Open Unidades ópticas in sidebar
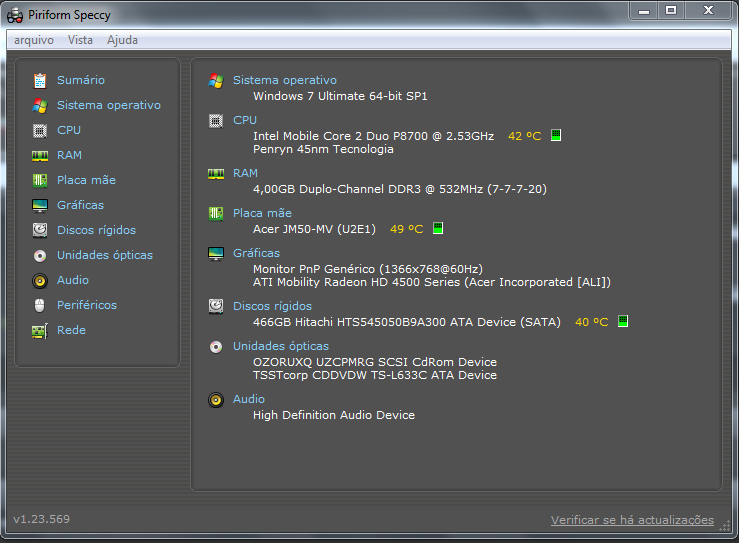Image resolution: width=739 pixels, height=543 pixels. point(105,255)
